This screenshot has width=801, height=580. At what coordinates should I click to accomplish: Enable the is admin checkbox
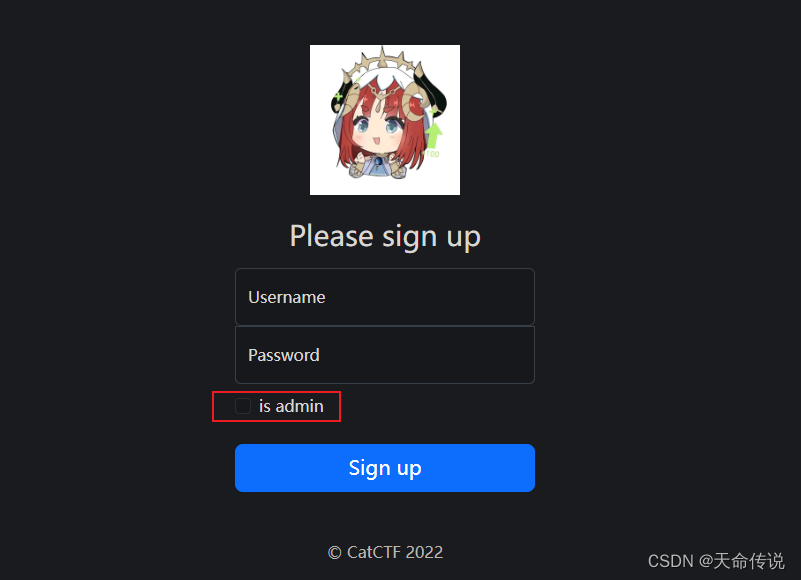(243, 406)
